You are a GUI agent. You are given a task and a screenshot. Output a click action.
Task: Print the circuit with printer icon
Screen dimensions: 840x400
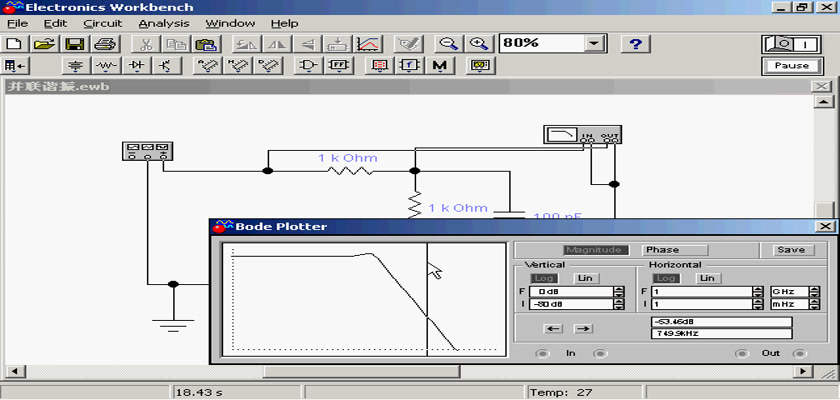[x=105, y=43]
